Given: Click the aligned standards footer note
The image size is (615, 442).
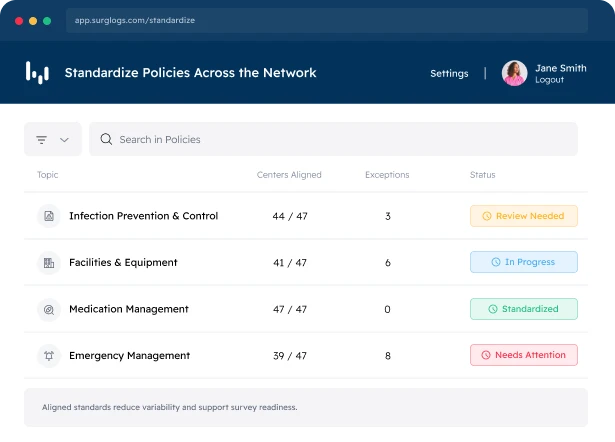Looking at the screenshot, I should point(169,407).
